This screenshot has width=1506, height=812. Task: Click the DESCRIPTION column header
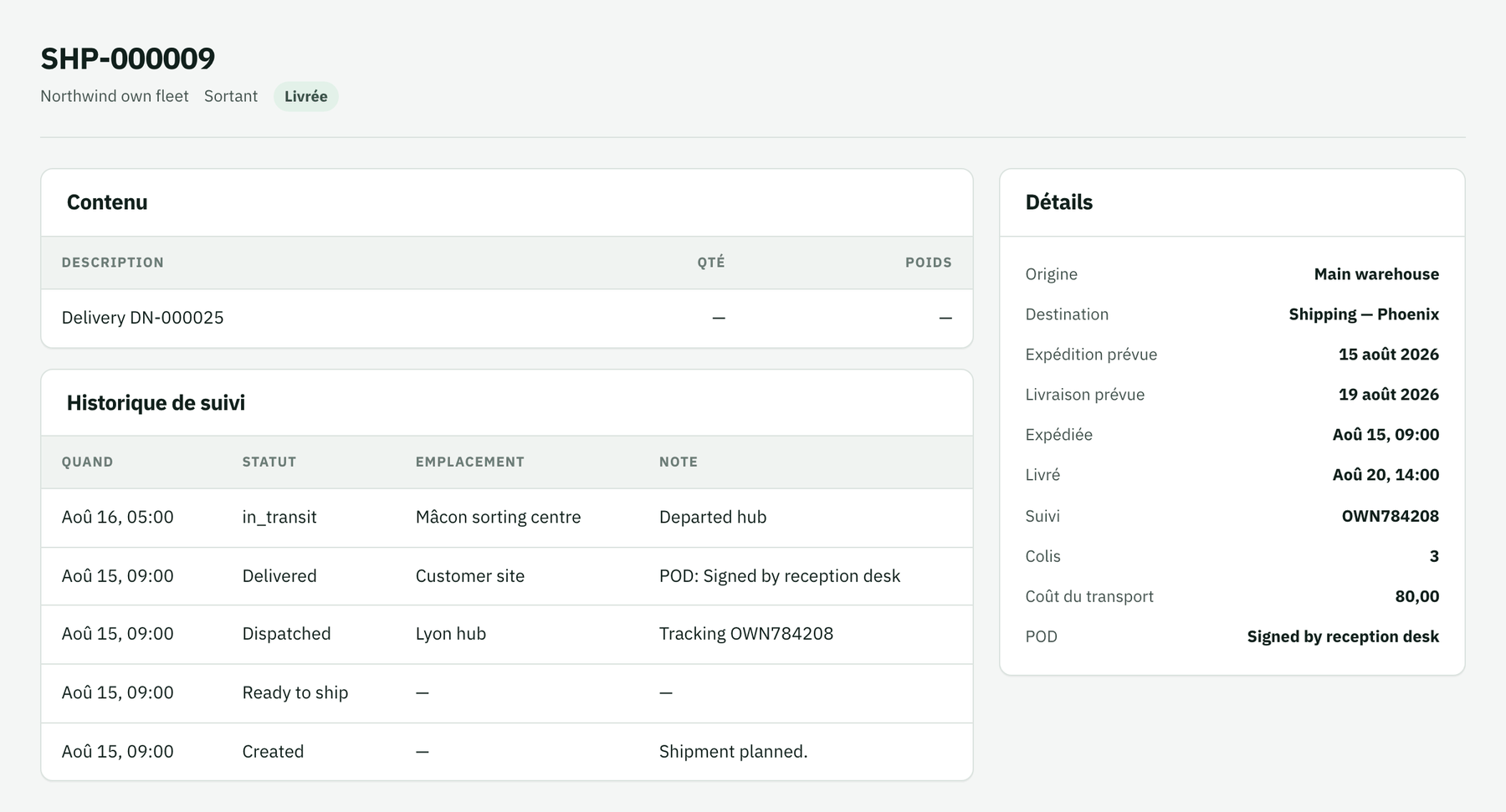click(x=113, y=263)
